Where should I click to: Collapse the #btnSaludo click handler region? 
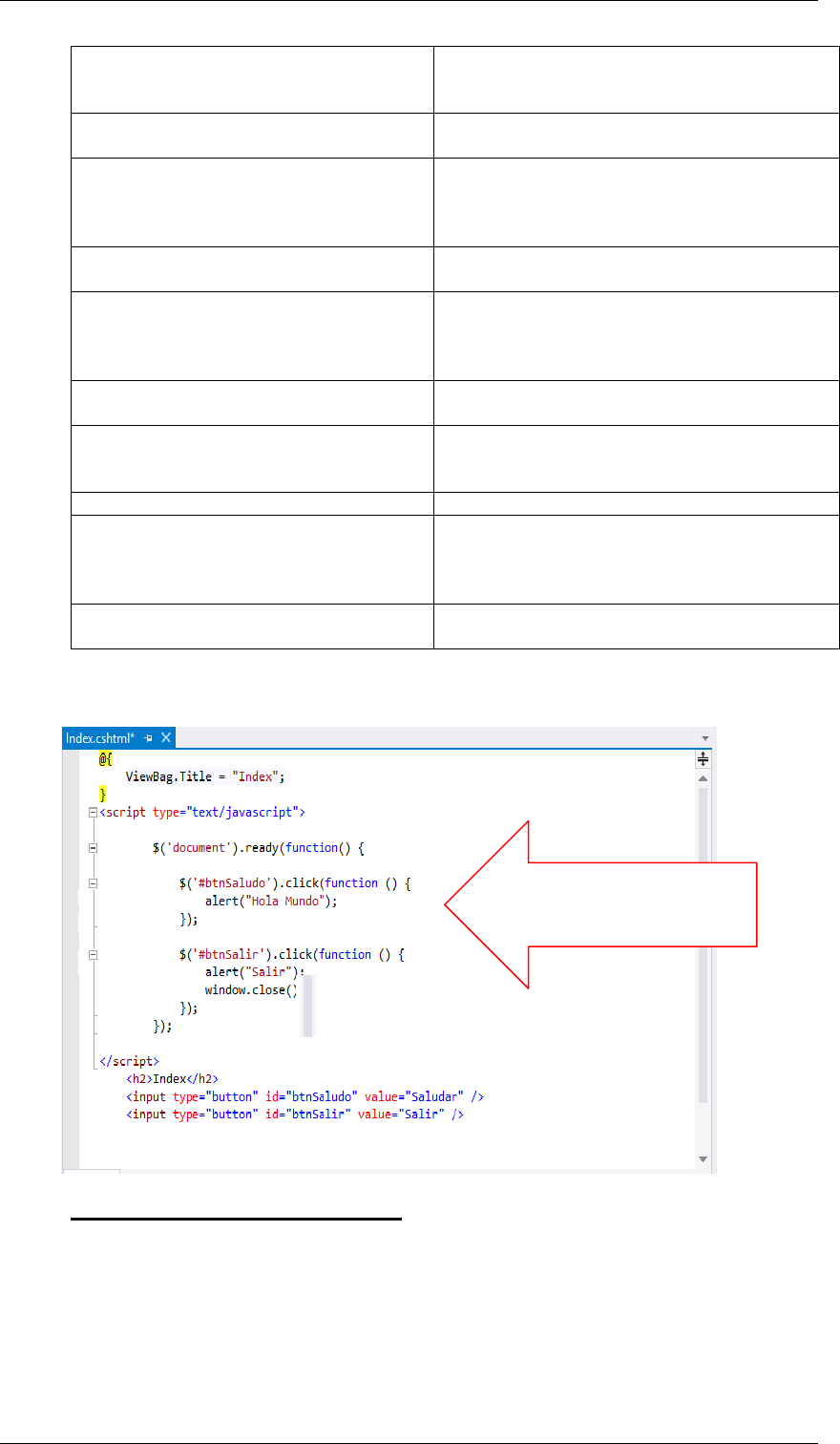pyautogui.click(x=93, y=883)
